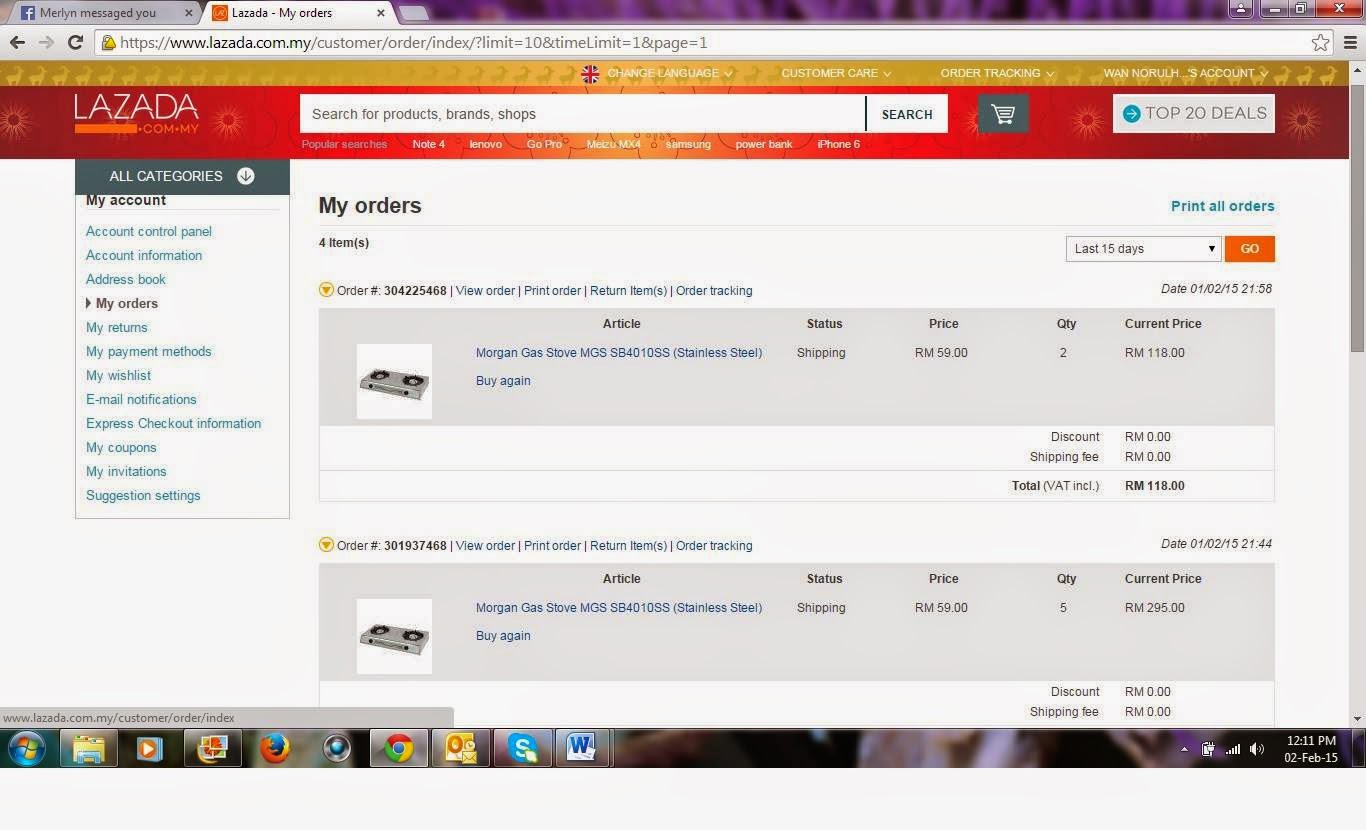Click Print order for order 304225468
Screen dimensions: 1366x830
click(x=552, y=290)
